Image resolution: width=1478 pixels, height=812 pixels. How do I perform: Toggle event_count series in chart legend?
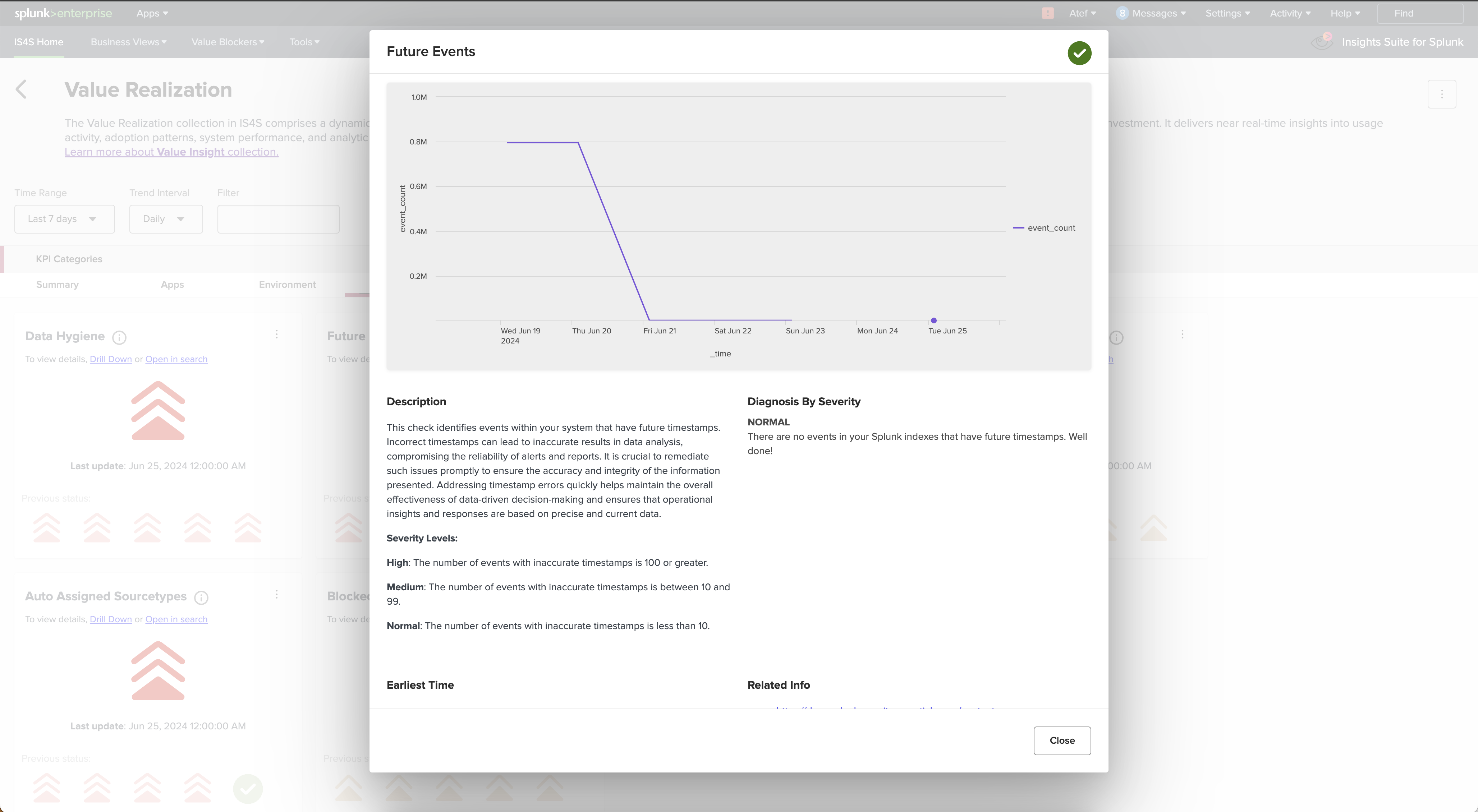point(1044,228)
